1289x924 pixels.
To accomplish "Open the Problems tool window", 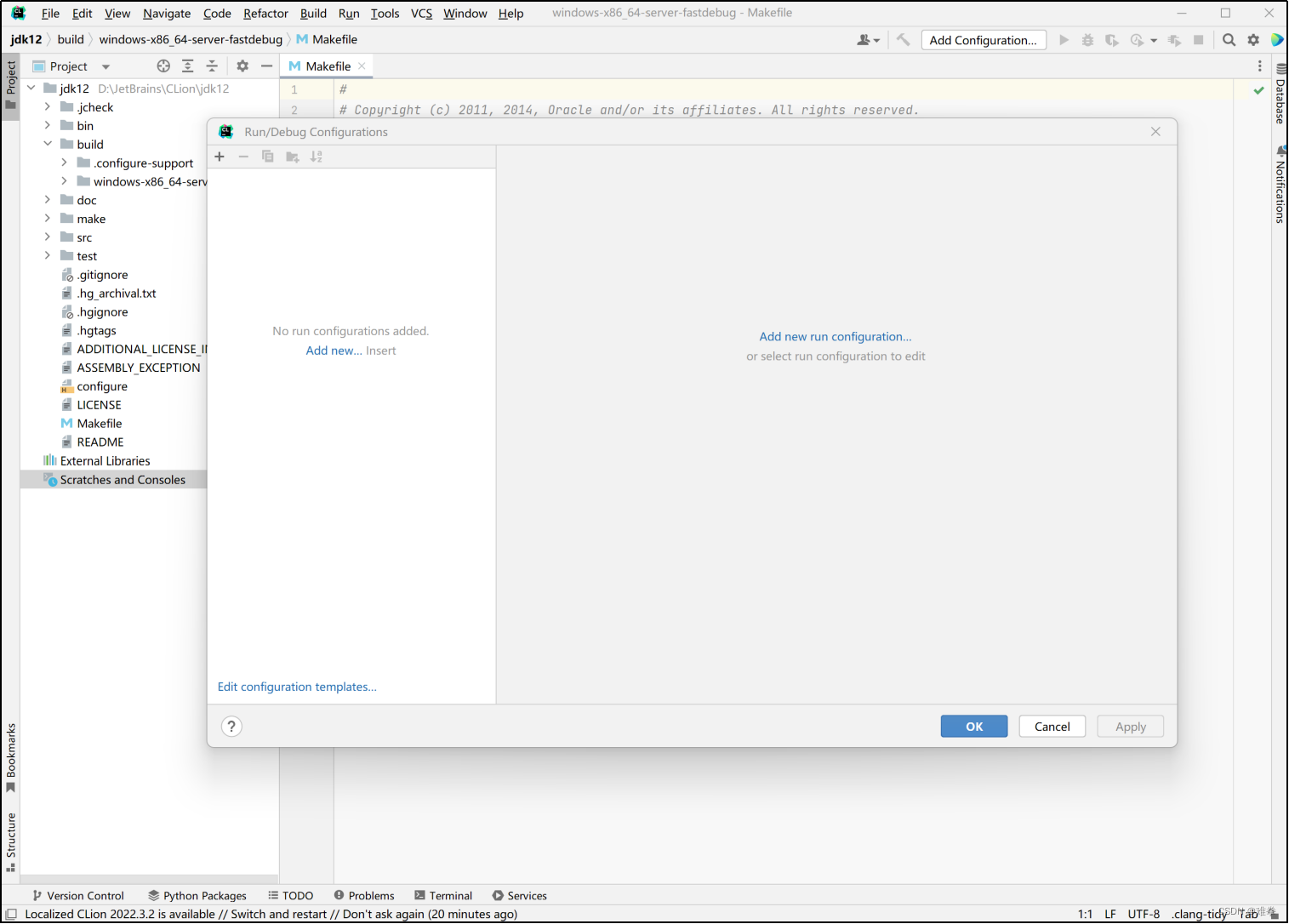I will [x=364, y=896].
